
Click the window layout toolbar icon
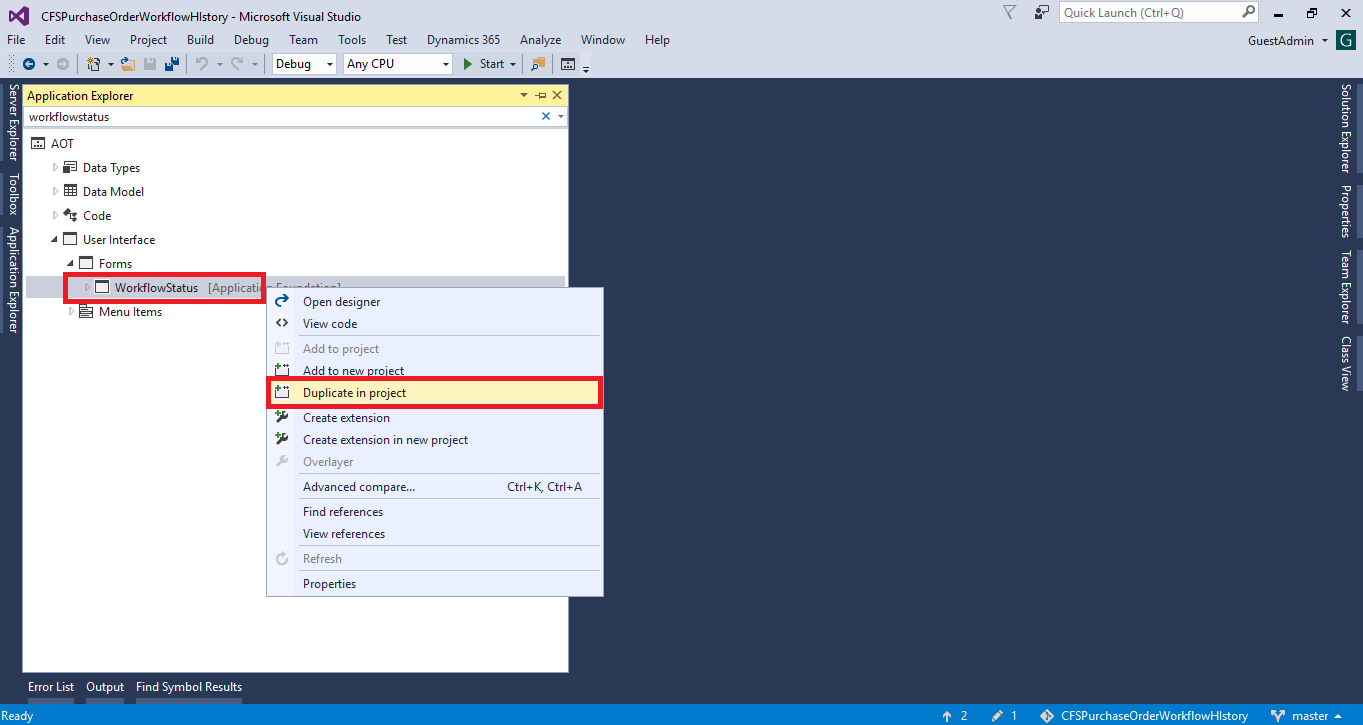(x=568, y=64)
